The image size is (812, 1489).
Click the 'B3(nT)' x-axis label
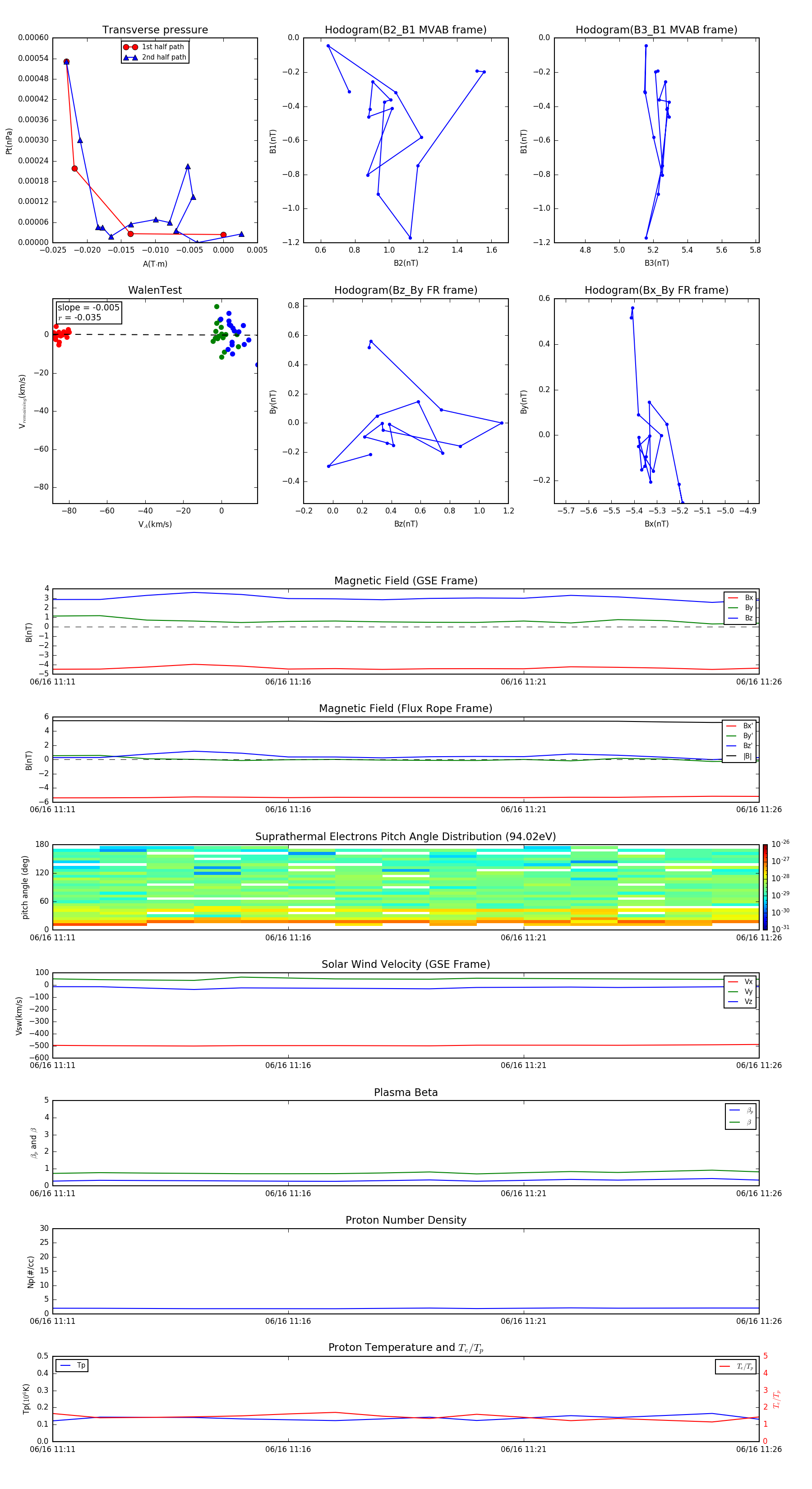(656, 263)
